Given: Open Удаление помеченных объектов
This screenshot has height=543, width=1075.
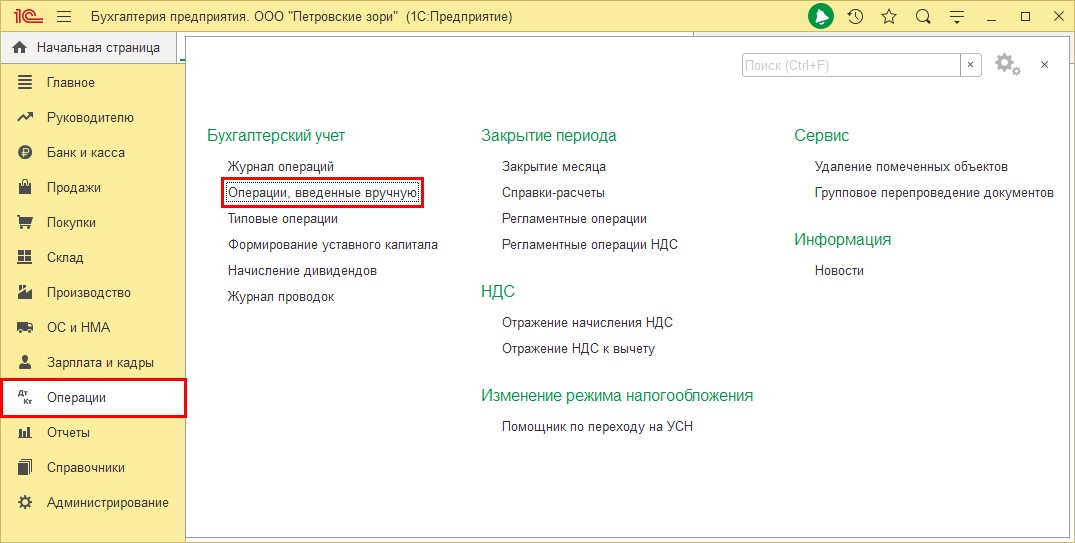Looking at the screenshot, I should pyautogui.click(x=911, y=167).
